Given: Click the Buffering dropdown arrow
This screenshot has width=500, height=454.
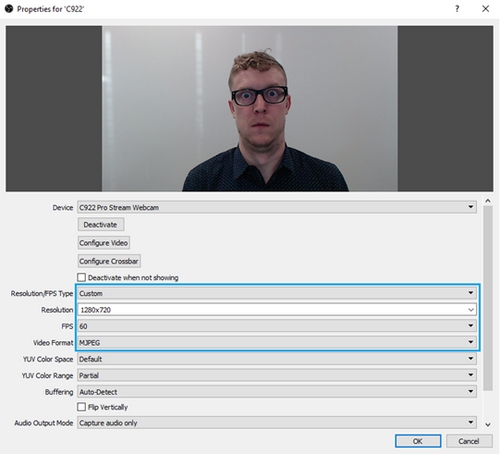Looking at the screenshot, I should point(470,391).
